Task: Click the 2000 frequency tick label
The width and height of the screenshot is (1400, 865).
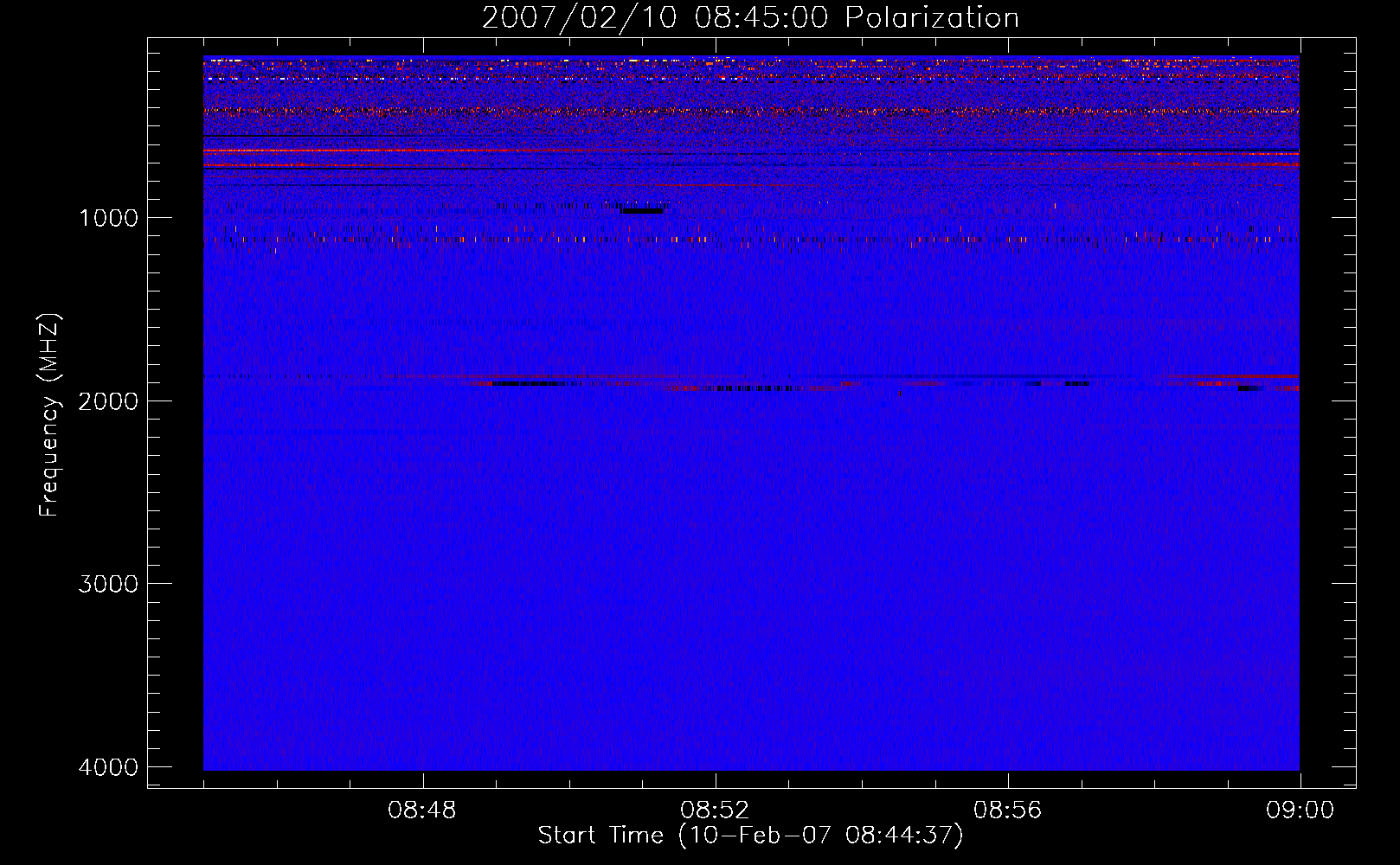Action: pyautogui.click(x=108, y=401)
